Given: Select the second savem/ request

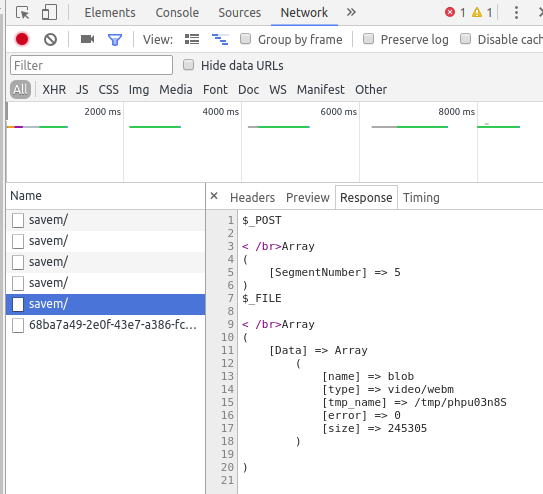Looking at the screenshot, I should coord(106,241).
